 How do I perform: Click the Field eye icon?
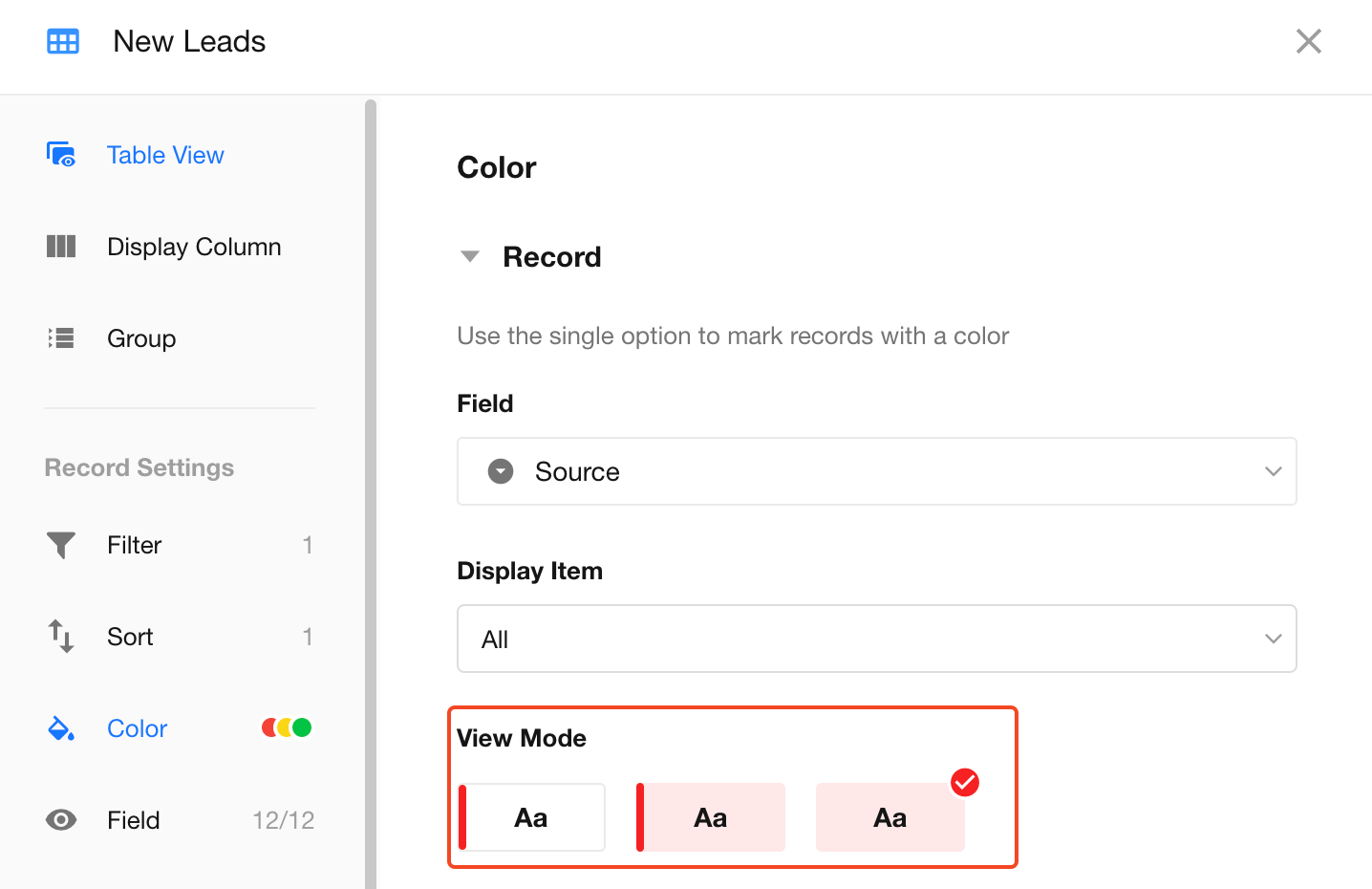pyautogui.click(x=61, y=820)
